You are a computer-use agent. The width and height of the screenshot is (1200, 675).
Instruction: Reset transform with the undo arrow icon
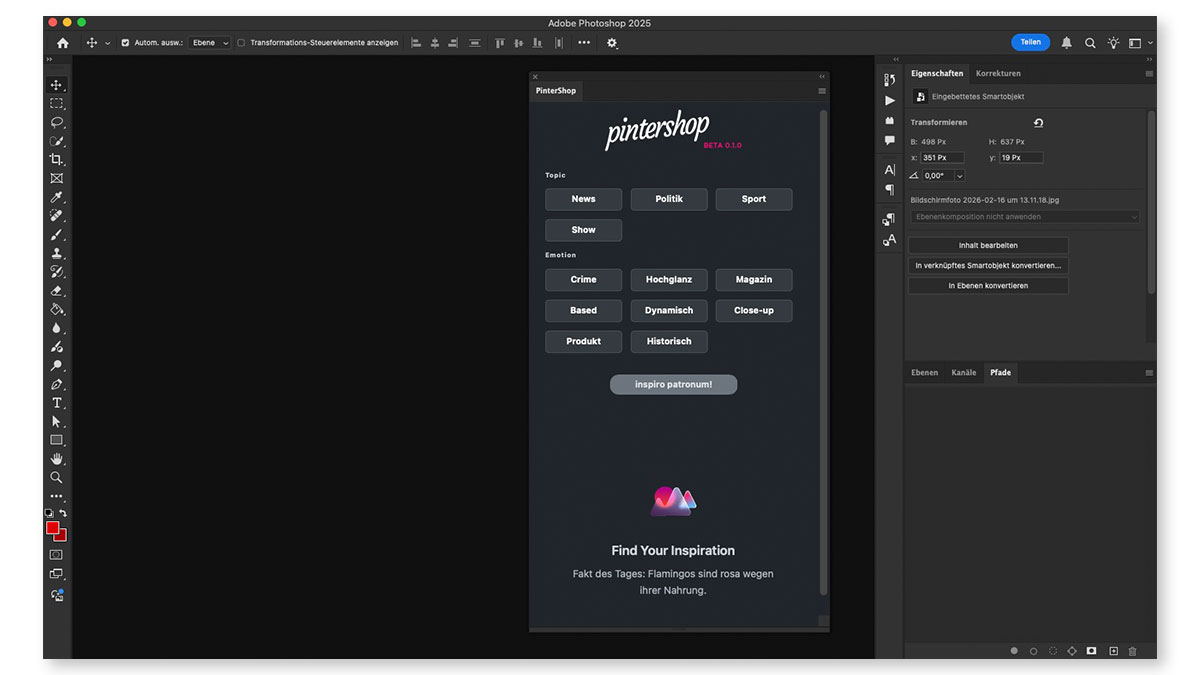coord(1038,123)
